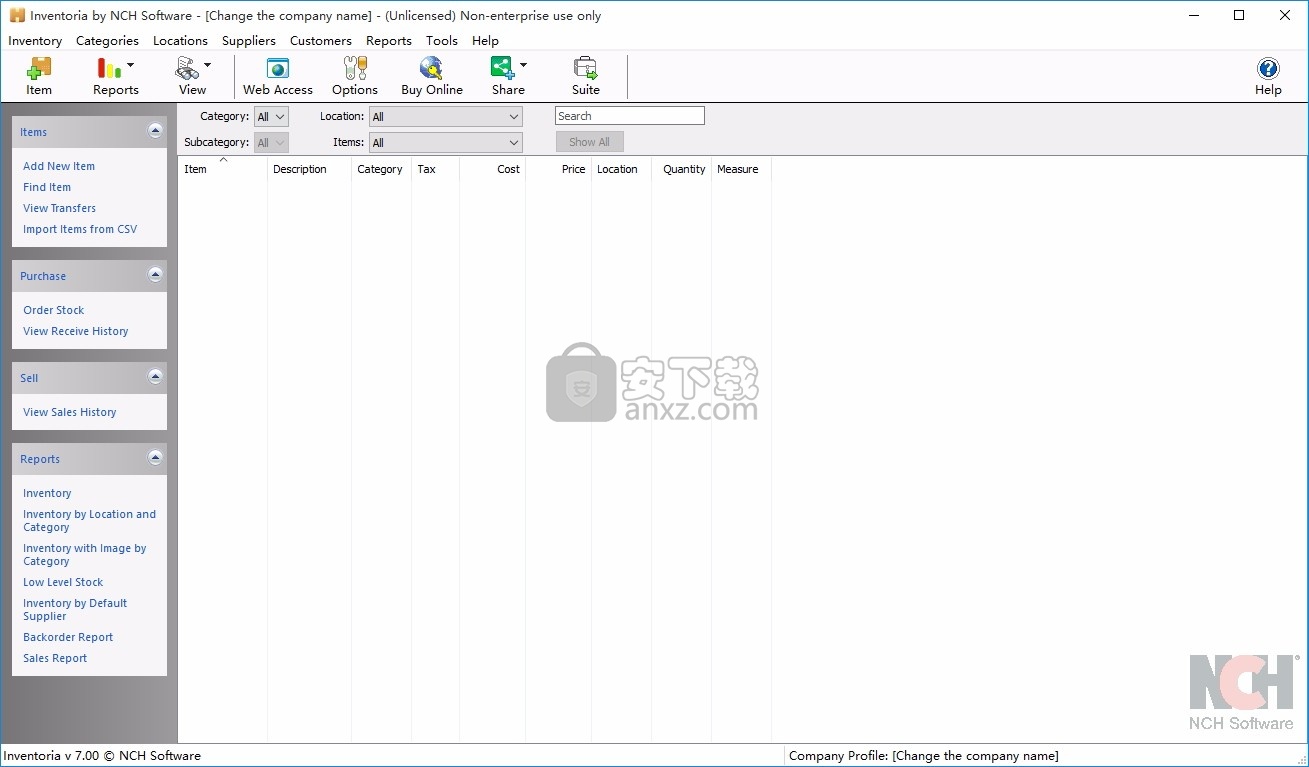Image resolution: width=1309 pixels, height=767 pixels.
Task: Open the Suppliers menu
Action: (x=249, y=41)
